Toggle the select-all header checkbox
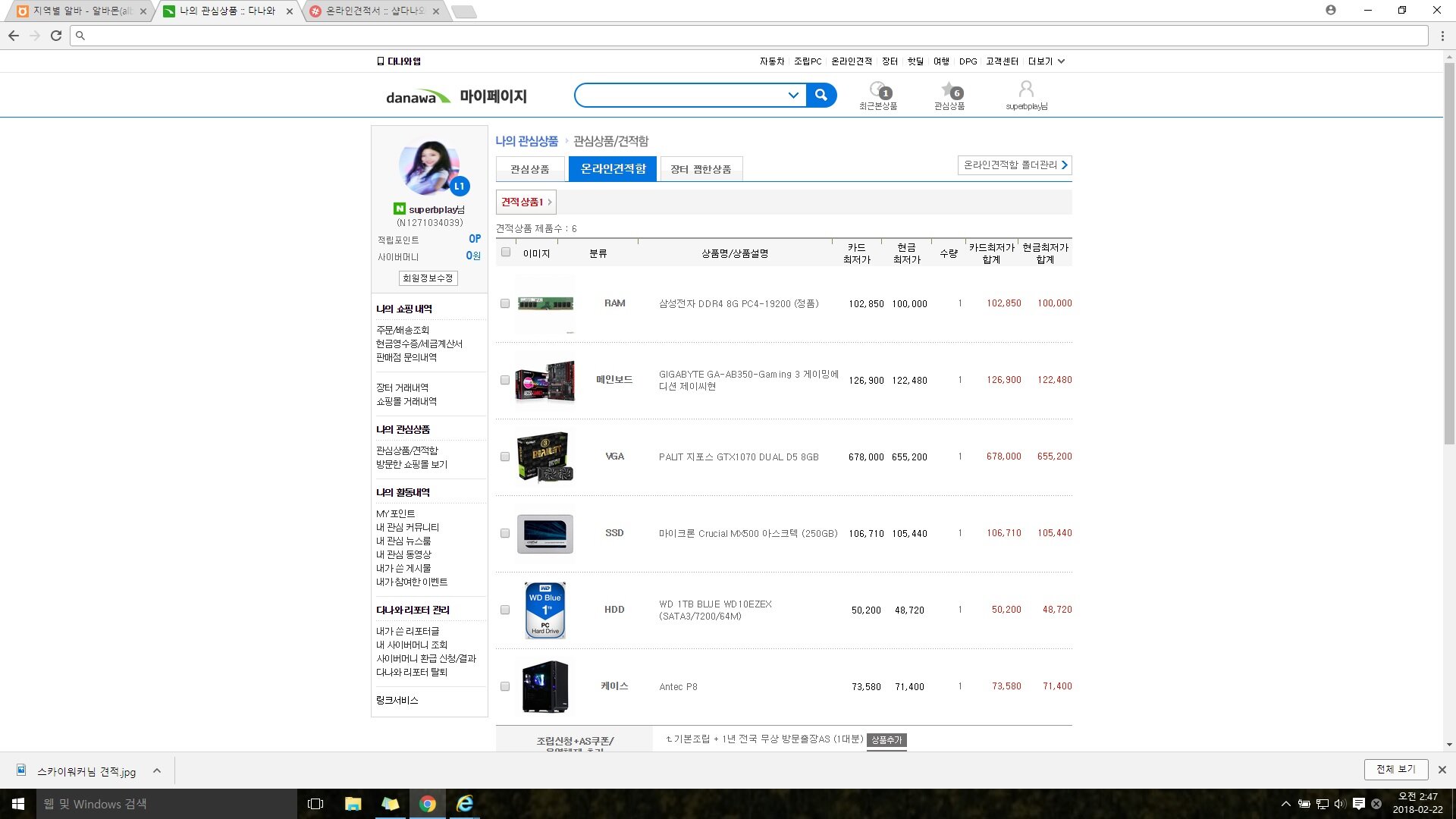1456x819 pixels. point(506,252)
